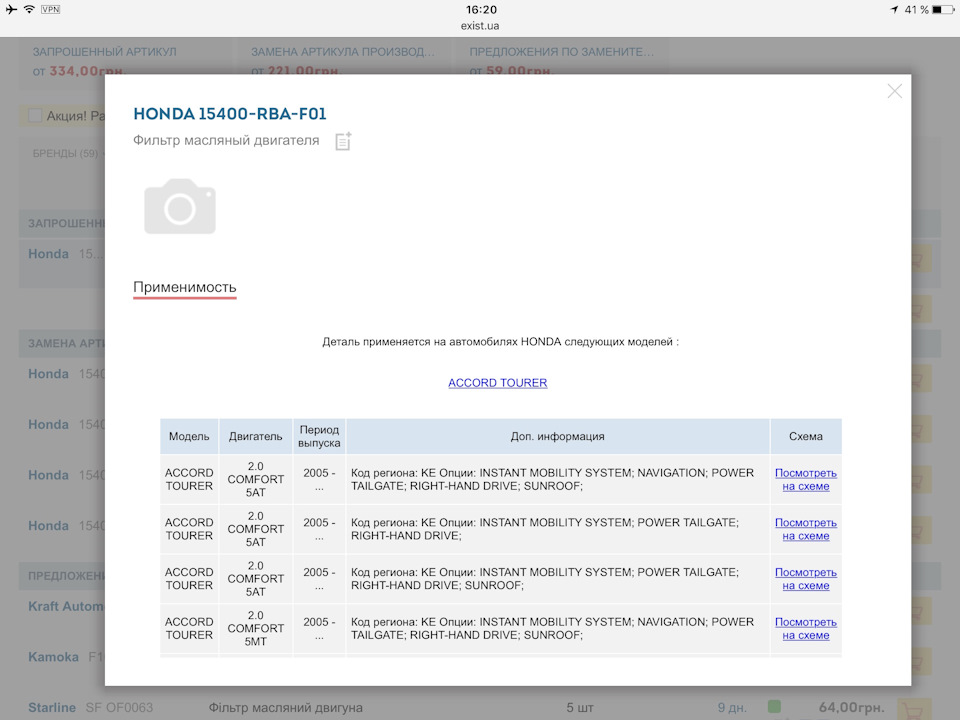Tap the location arrow status icon
The image size is (960, 720).
pyautogui.click(x=894, y=9)
